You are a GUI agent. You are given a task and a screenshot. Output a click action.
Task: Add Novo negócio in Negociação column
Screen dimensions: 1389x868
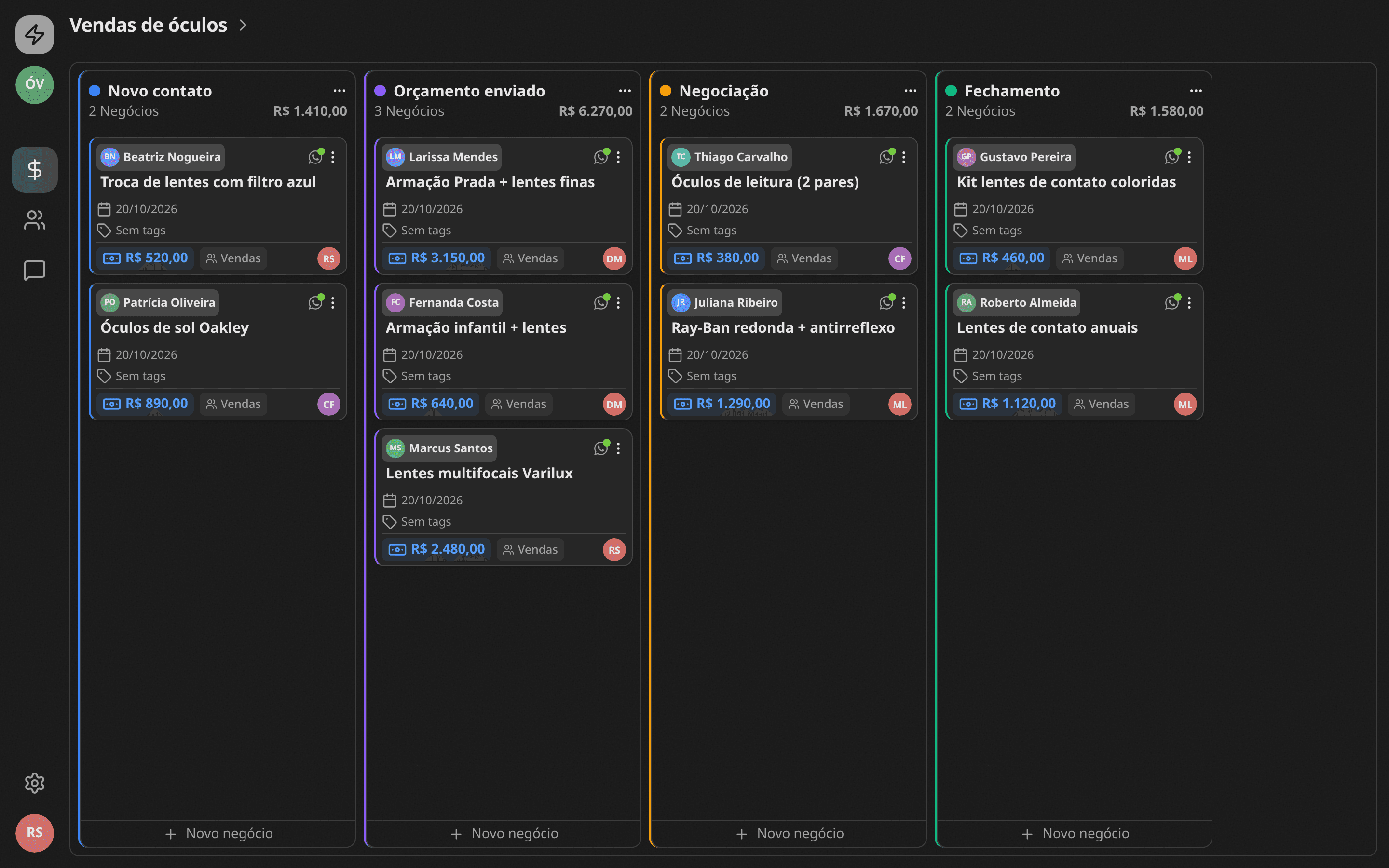pyautogui.click(x=789, y=834)
